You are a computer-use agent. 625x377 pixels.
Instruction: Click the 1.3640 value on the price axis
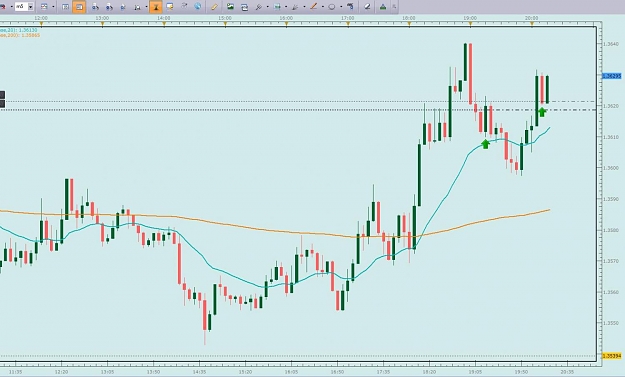click(x=611, y=44)
